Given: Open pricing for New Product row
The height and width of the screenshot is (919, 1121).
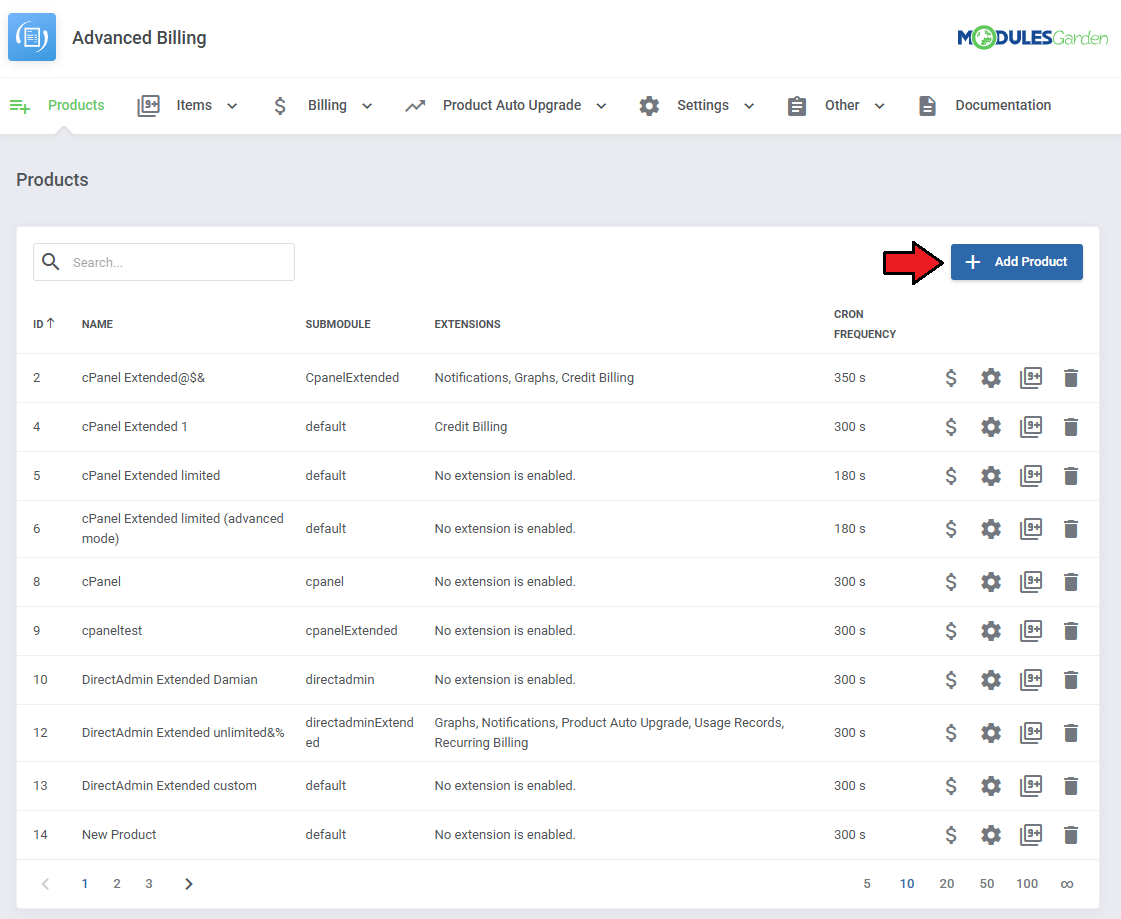Looking at the screenshot, I should point(950,835).
